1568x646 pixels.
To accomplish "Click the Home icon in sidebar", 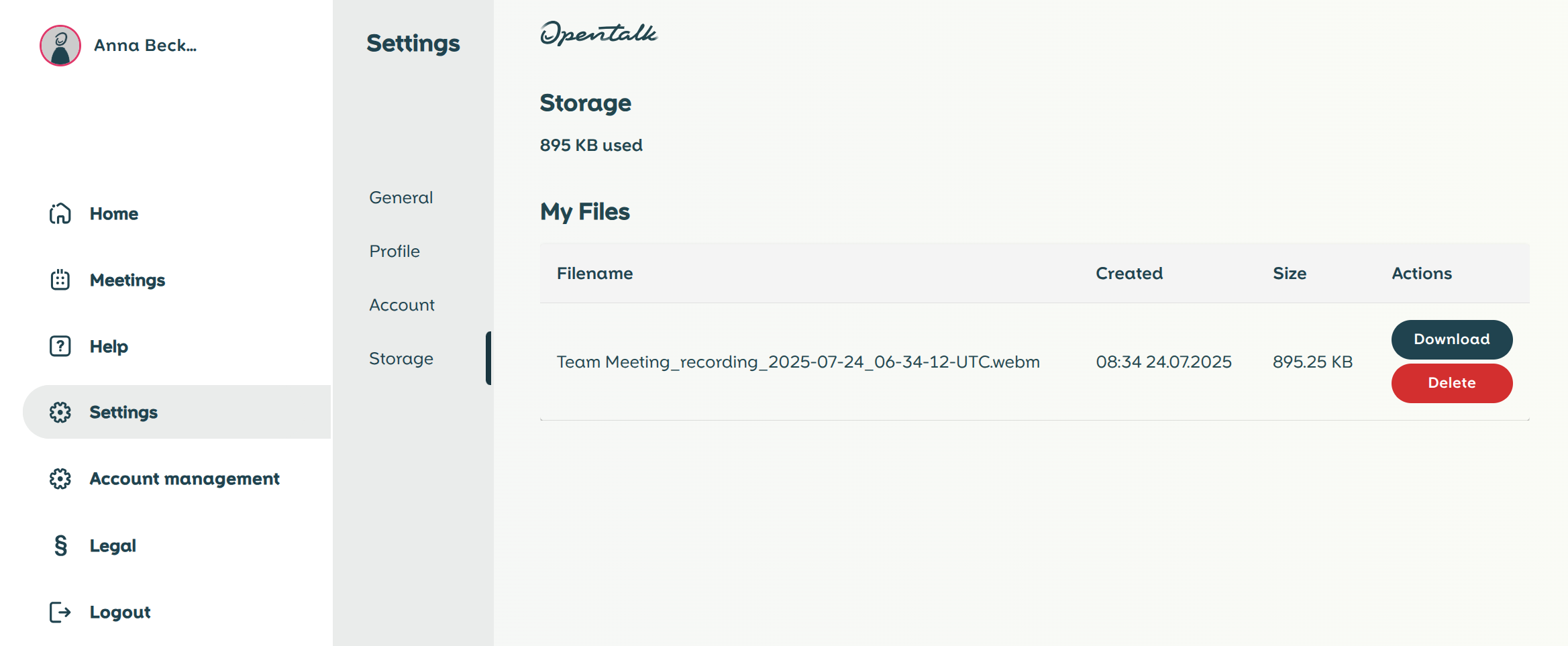I will (60, 213).
